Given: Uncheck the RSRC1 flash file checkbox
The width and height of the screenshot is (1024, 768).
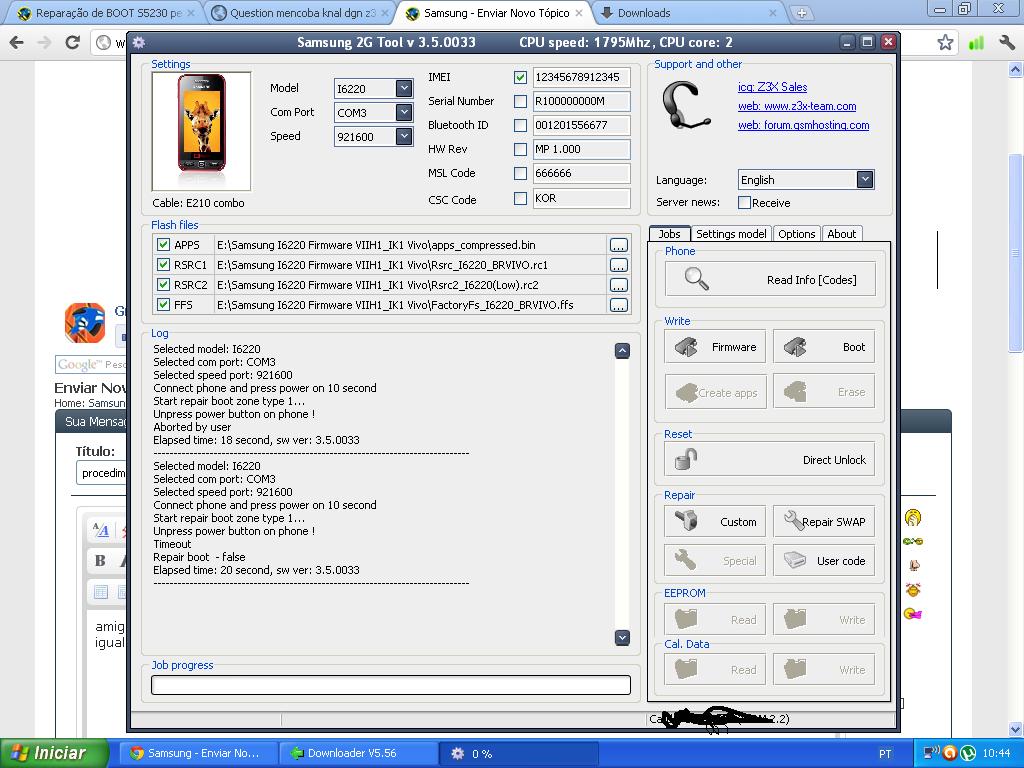Looking at the screenshot, I should tap(163, 264).
